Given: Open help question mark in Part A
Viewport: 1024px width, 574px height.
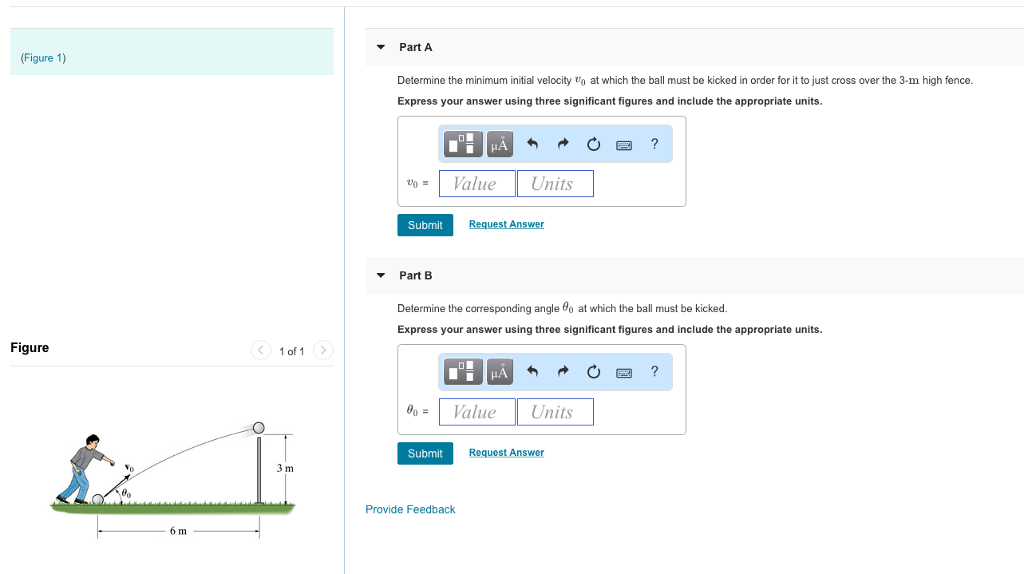Looking at the screenshot, I should (654, 144).
